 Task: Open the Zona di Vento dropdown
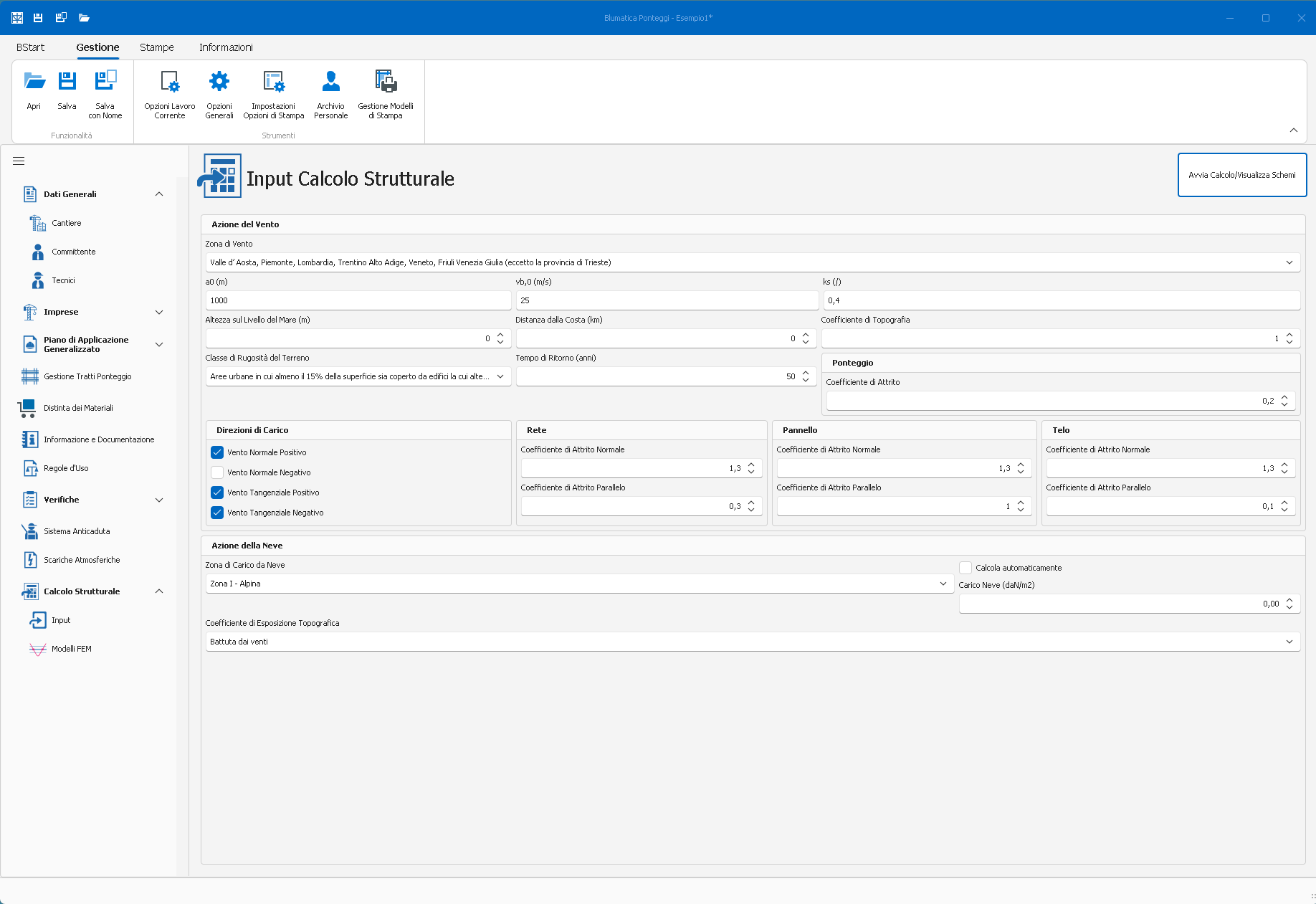[x=753, y=262]
